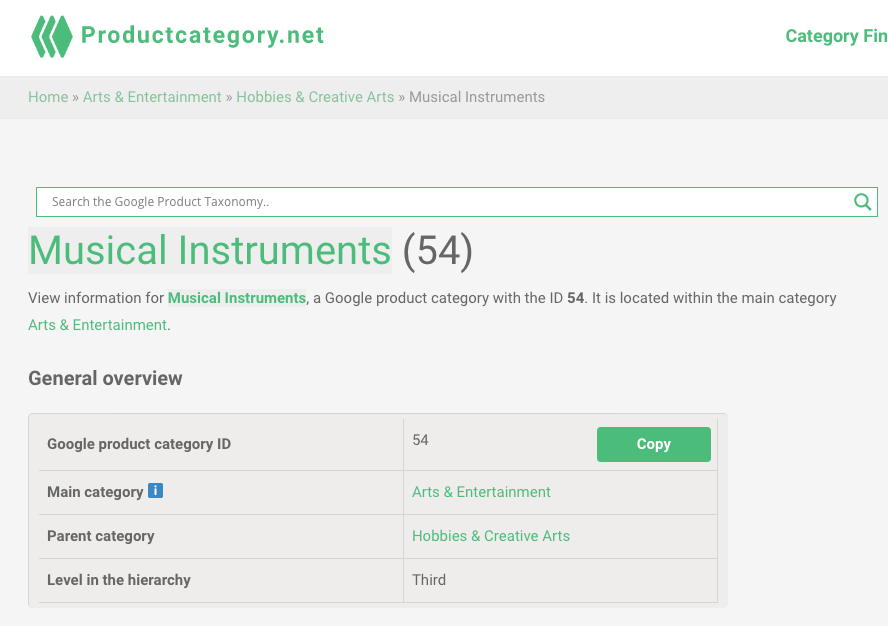Screen dimensions: 888x626
Task: Click the Productcategory.net diamond logo icon
Action: [52, 36]
